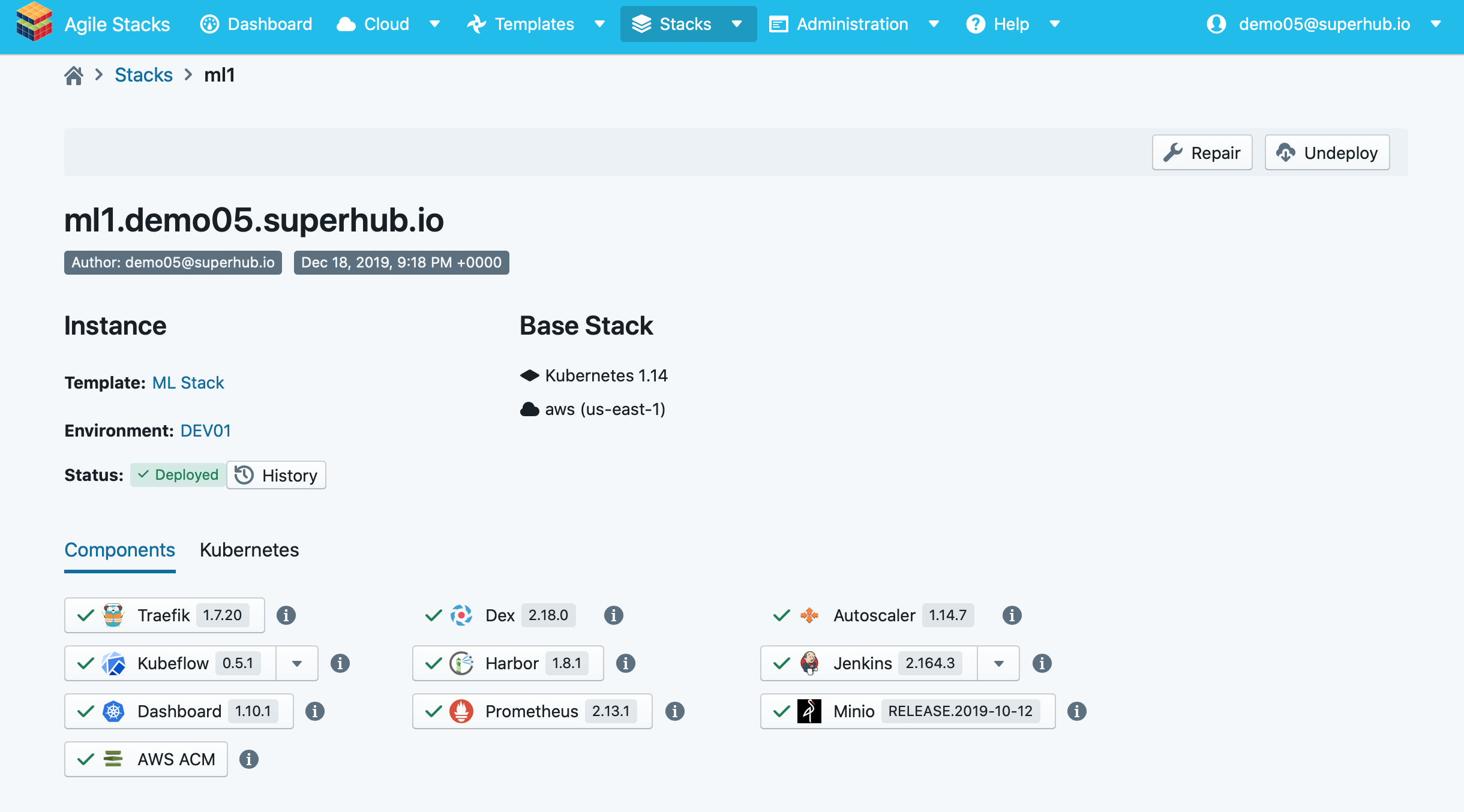Expand the Jenkins dropdown arrow

tap(998, 663)
